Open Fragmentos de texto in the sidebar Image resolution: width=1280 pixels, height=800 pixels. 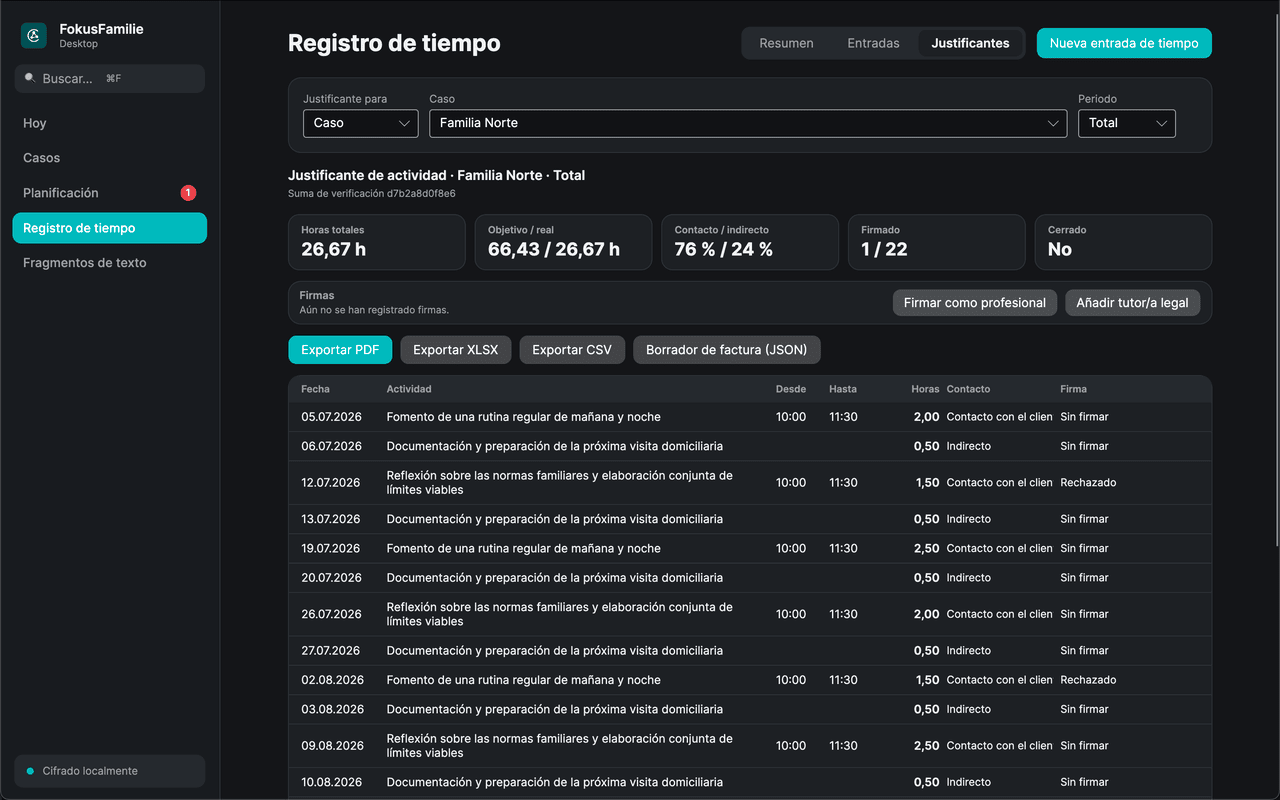pyautogui.click(x=110, y=263)
